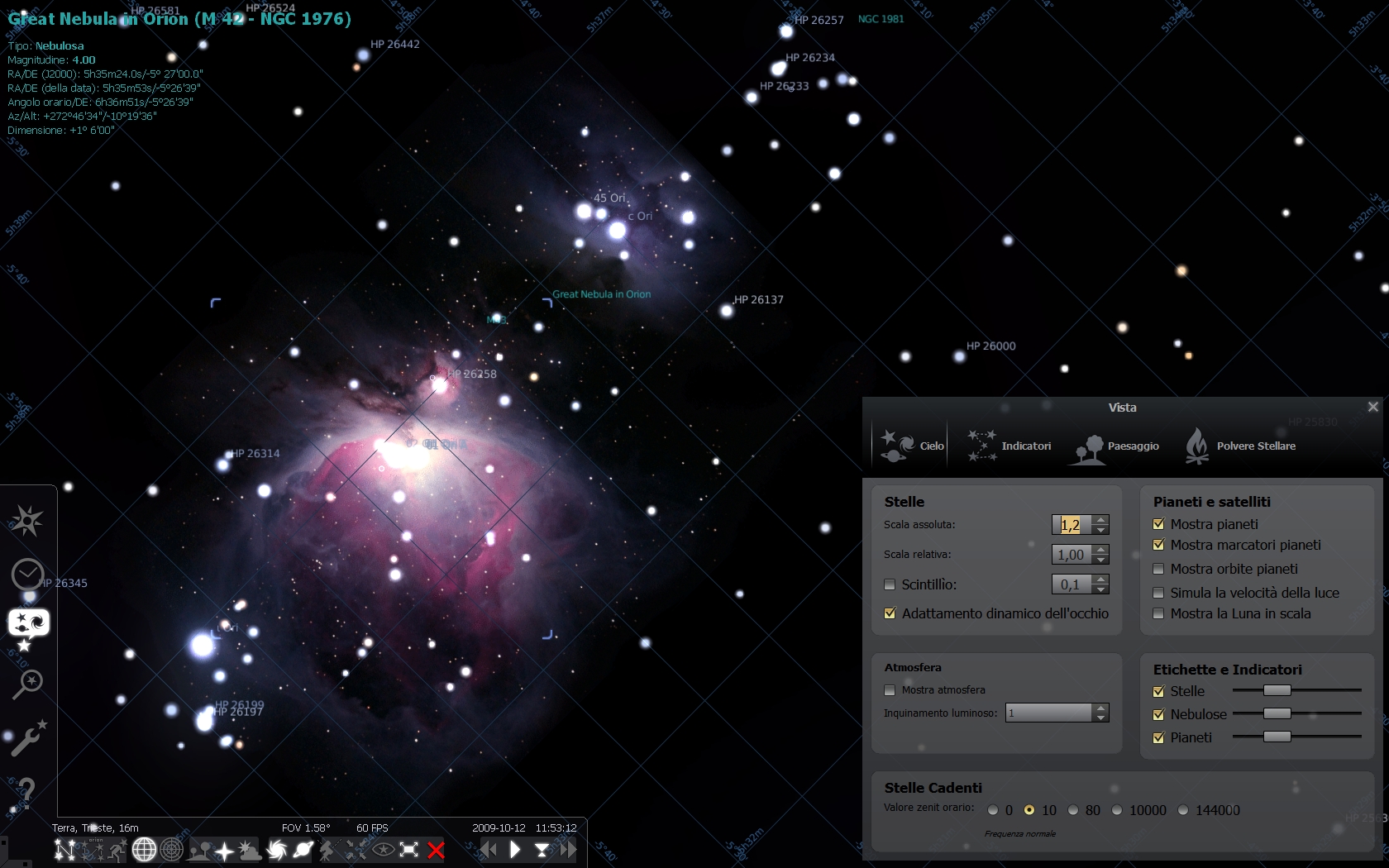Toggle nebulae display spiral galaxy icon

276,850
